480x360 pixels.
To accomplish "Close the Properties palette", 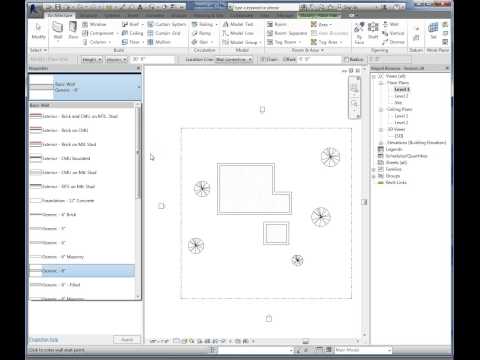I will pos(138,68).
